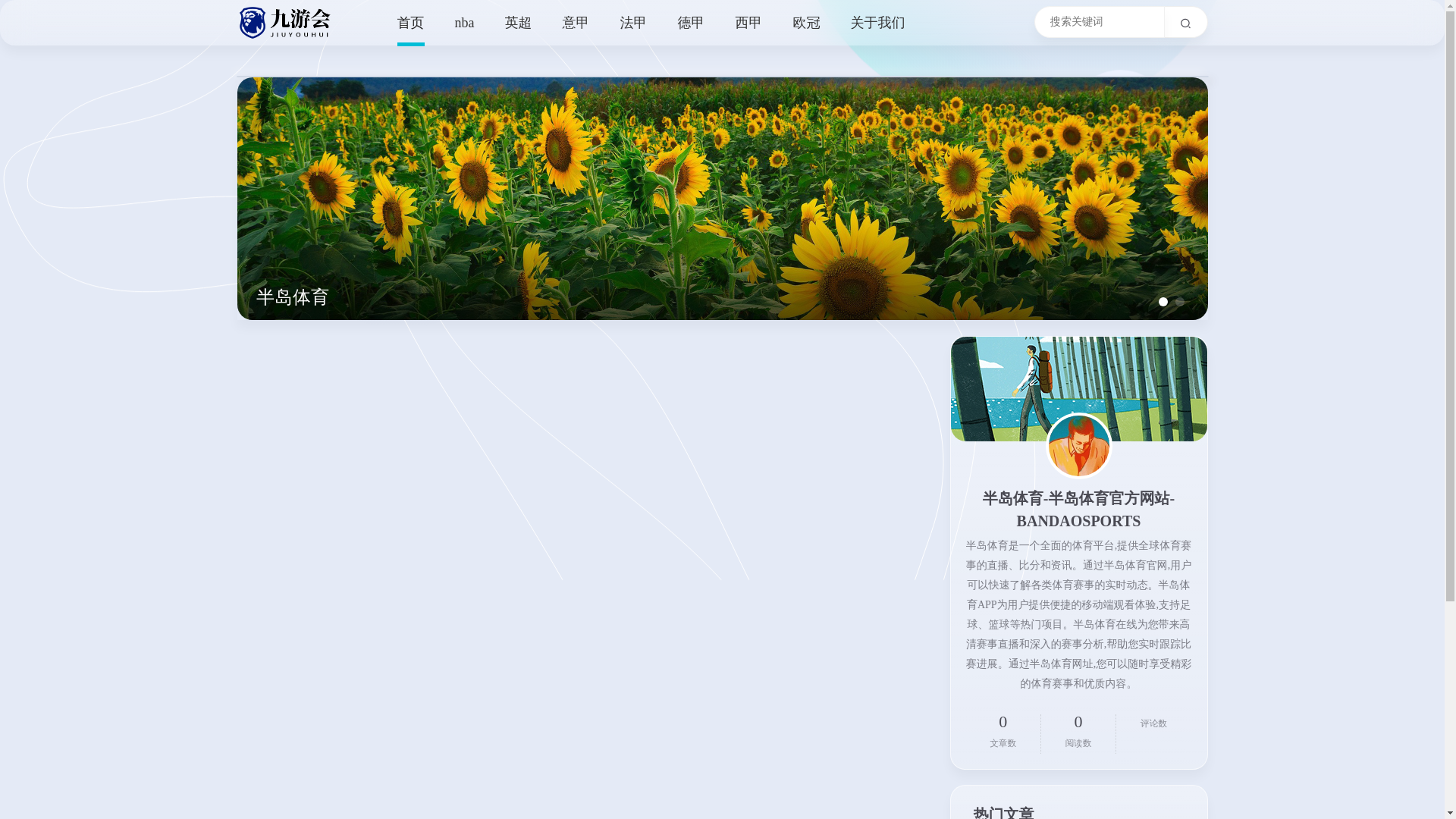Open the 关于我们 page

click(x=877, y=23)
